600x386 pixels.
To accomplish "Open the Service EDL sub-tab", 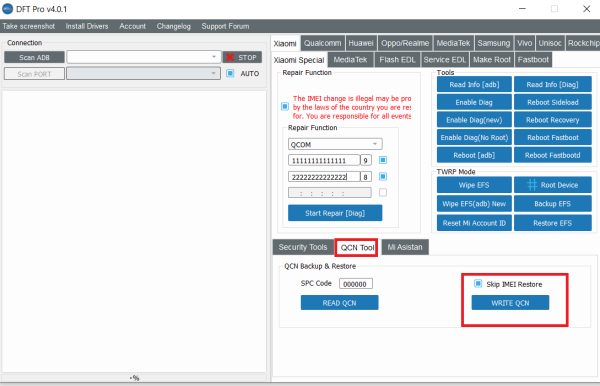I will 445,60.
